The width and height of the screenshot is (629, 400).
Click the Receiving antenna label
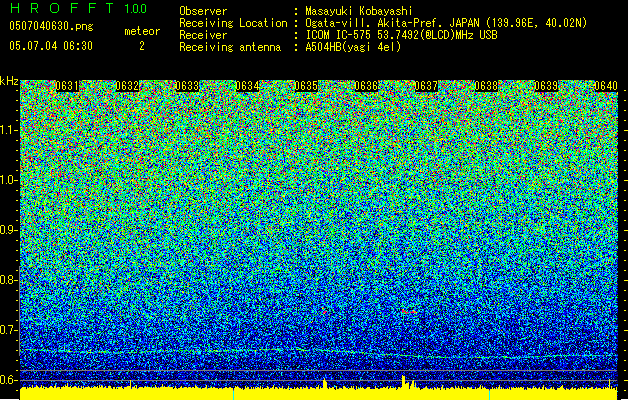(x=230, y=47)
